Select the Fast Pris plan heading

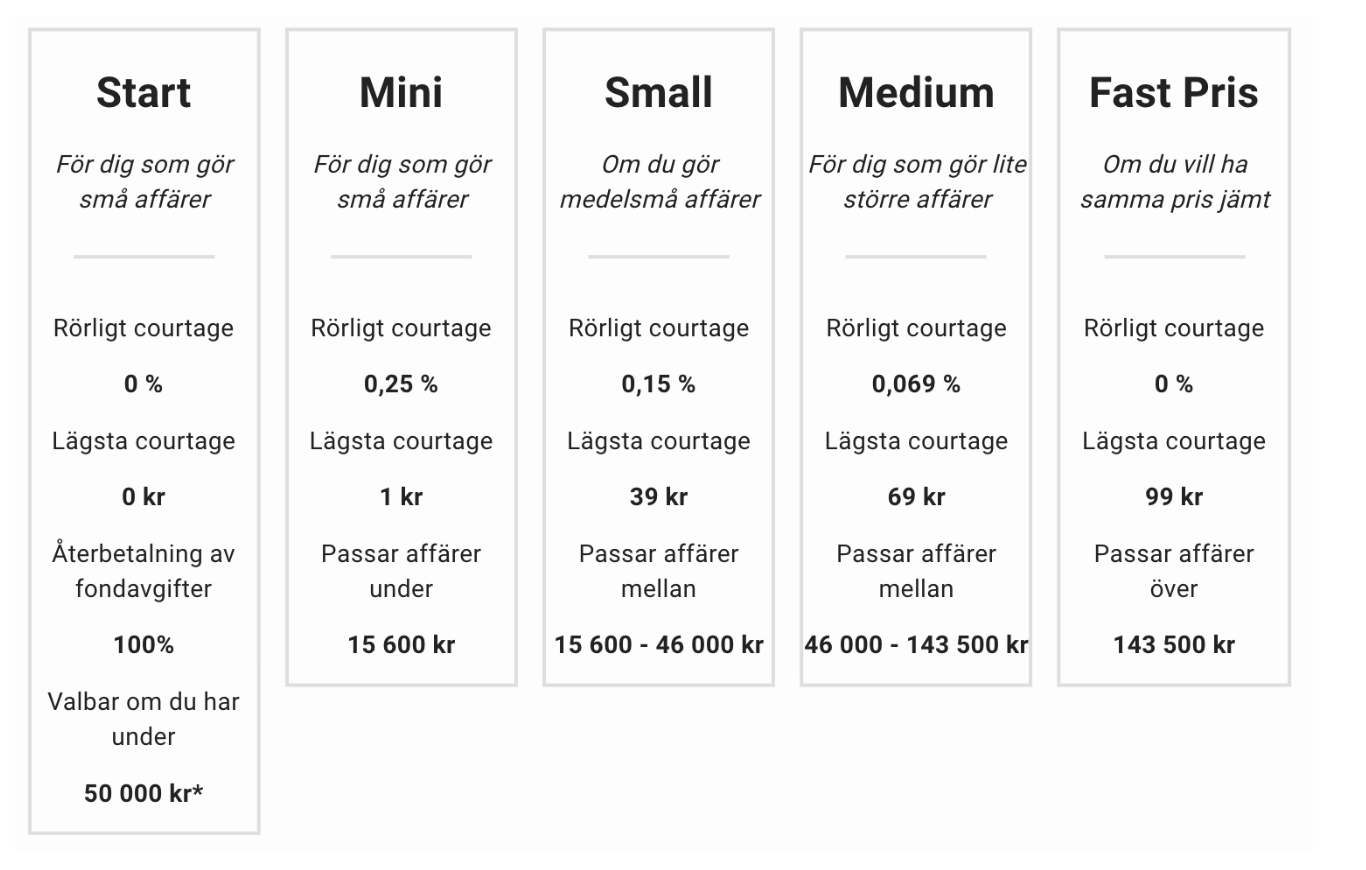click(1173, 93)
